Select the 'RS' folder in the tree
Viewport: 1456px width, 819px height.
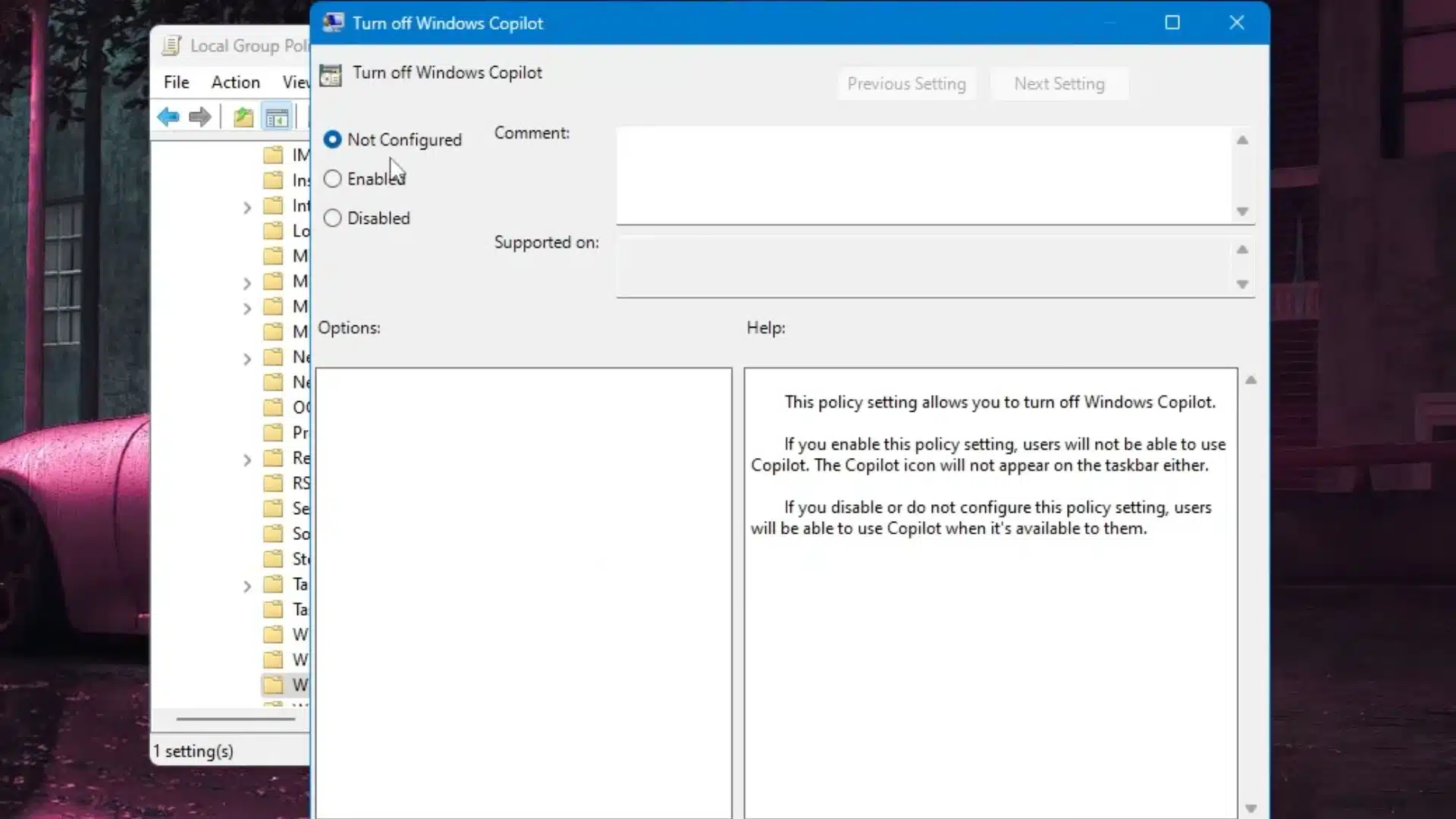point(287,483)
